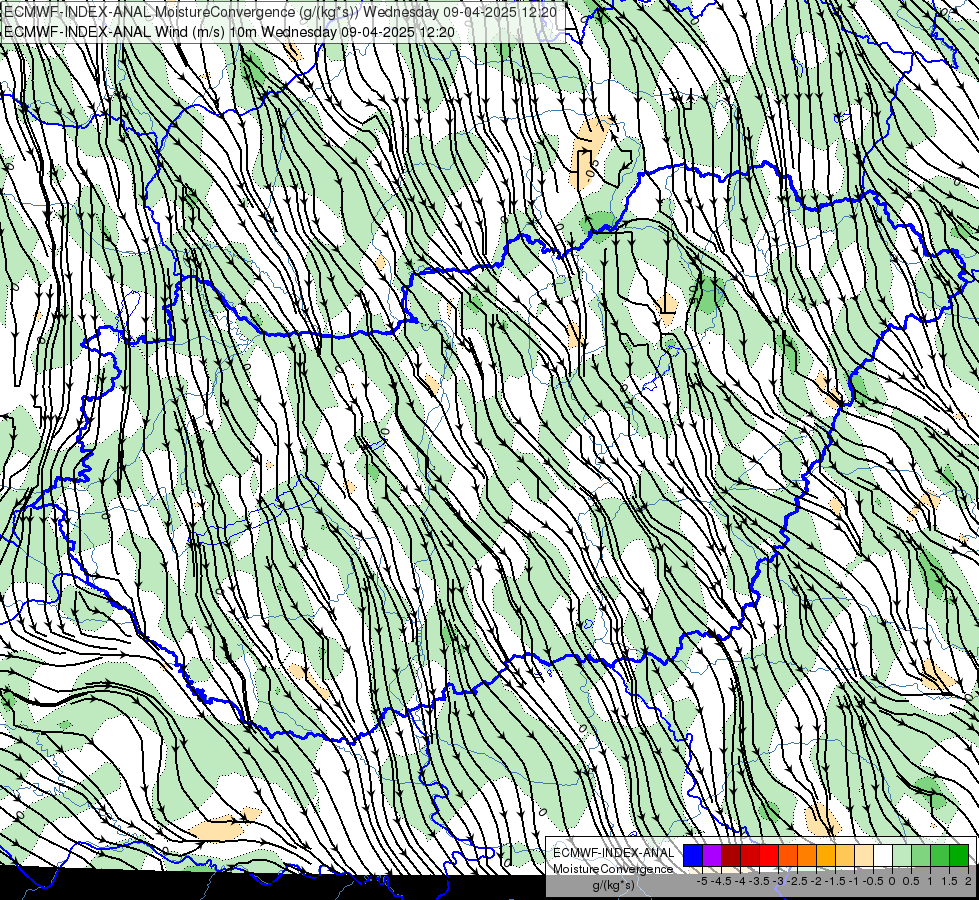This screenshot has height=900, width=979.
Task: Click the purple swatch in the legend
Action: (712, 855)
